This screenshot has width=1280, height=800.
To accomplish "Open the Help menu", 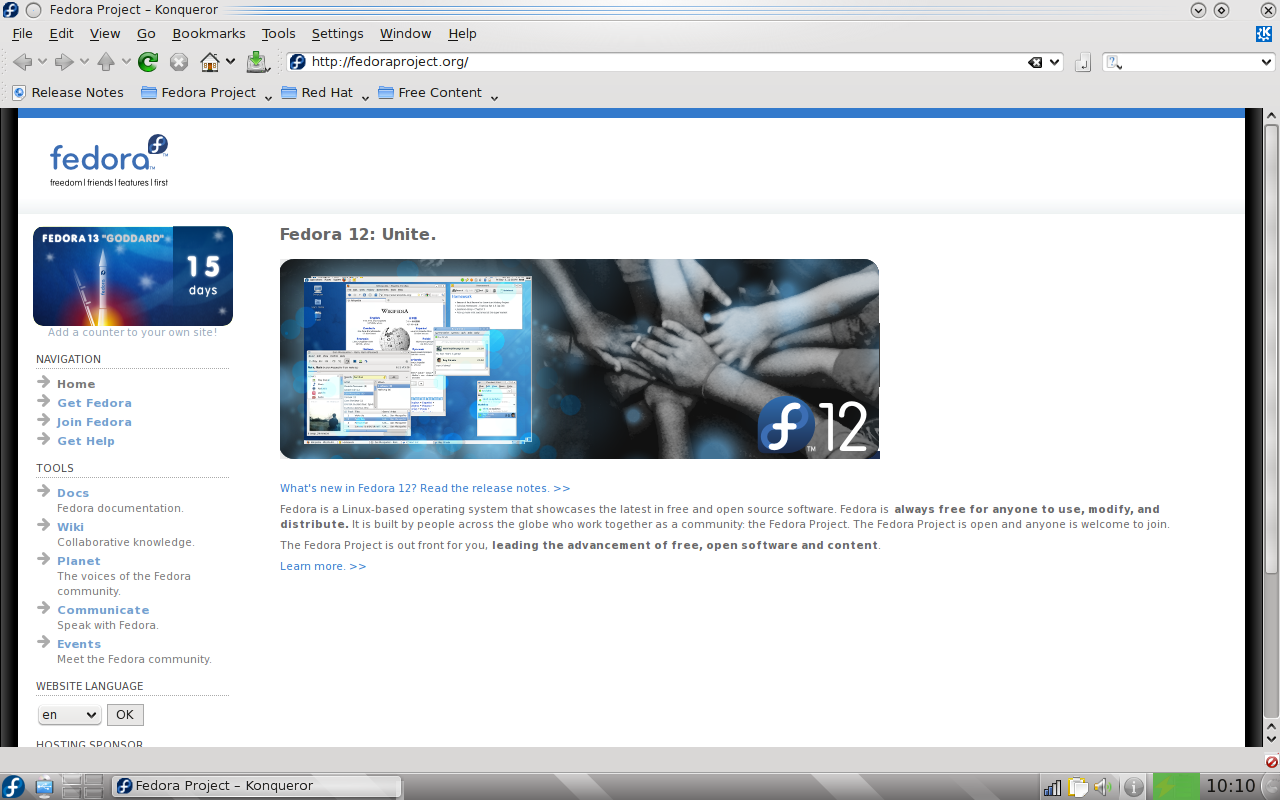I will point(462,33).
